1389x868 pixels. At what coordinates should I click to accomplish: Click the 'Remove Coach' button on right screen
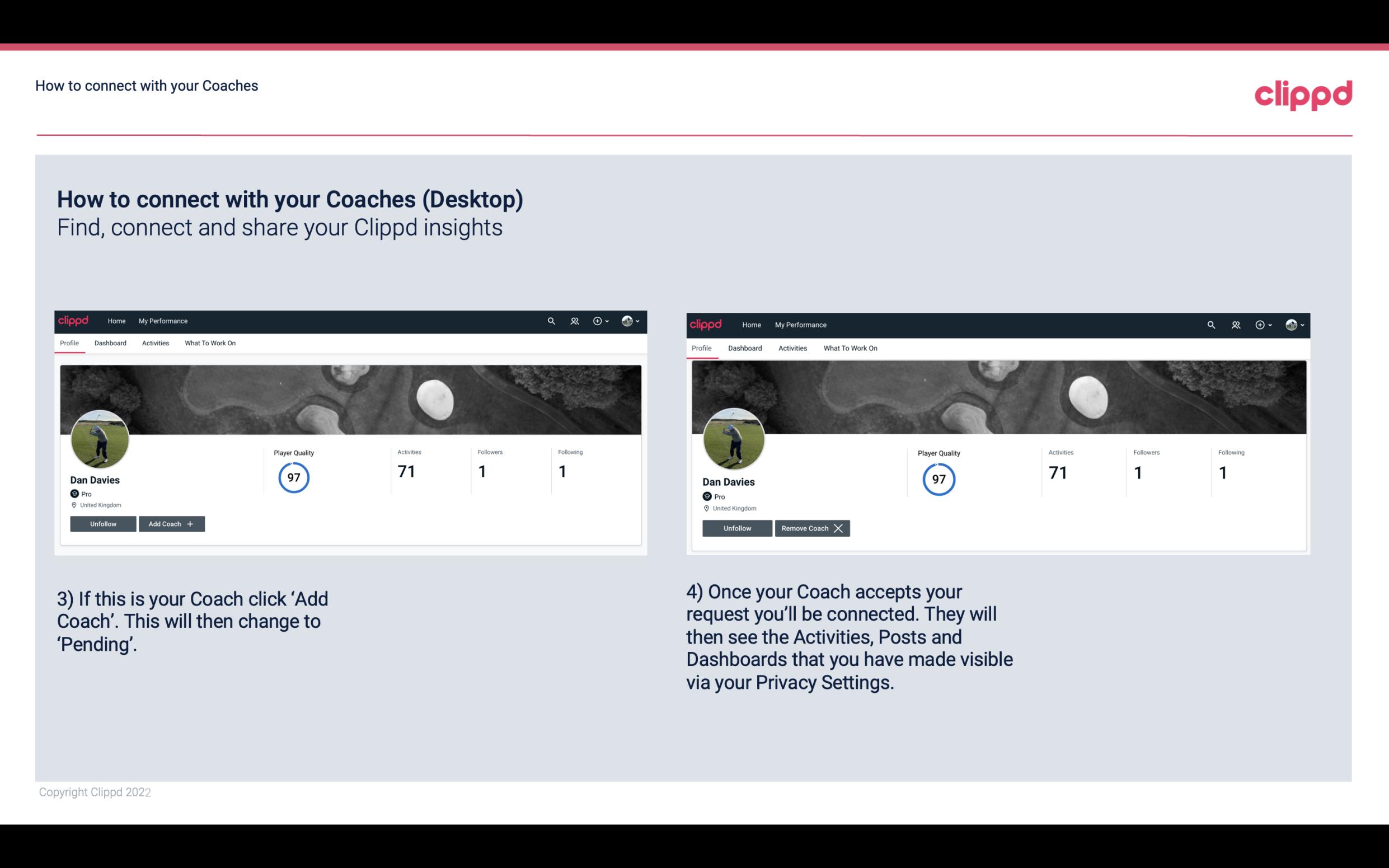tap(812, 528)
